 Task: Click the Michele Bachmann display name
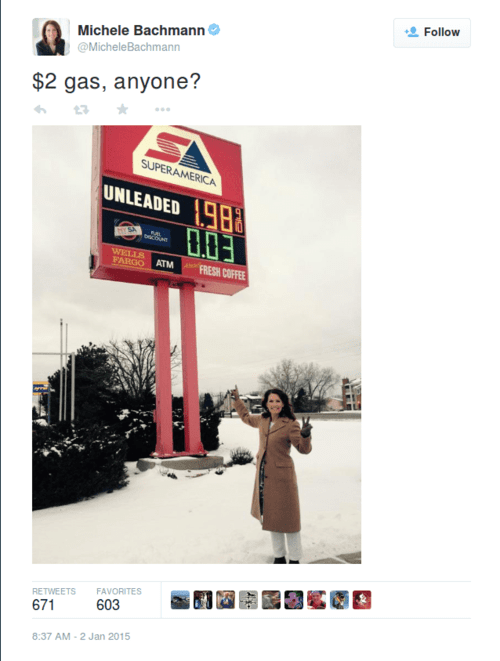[141, 30]
